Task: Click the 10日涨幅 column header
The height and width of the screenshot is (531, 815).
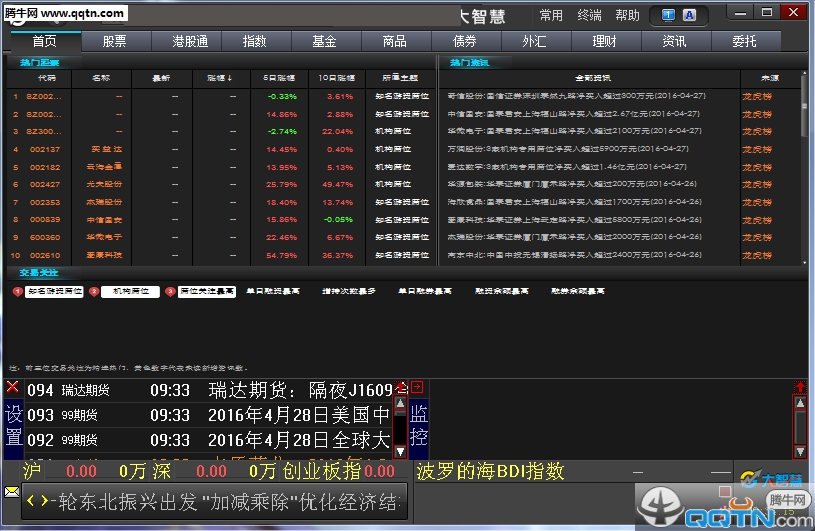Action: coord(337,78)
